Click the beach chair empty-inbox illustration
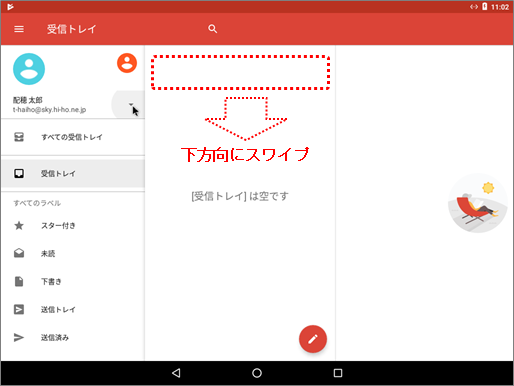Viewport: 514px width, 386px height. (478, 203)
